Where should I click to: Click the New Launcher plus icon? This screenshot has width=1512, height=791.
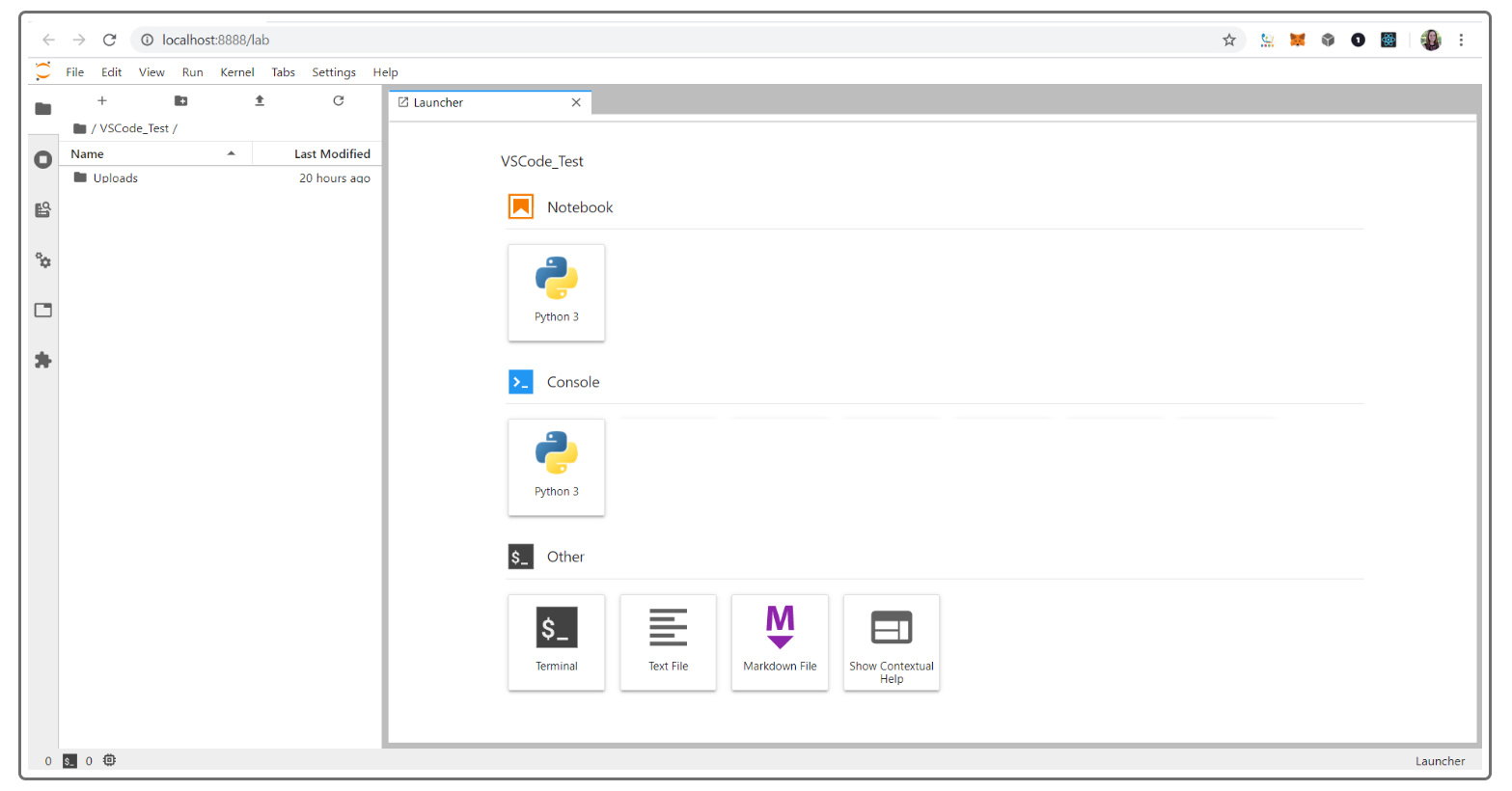tap(102, 100)
